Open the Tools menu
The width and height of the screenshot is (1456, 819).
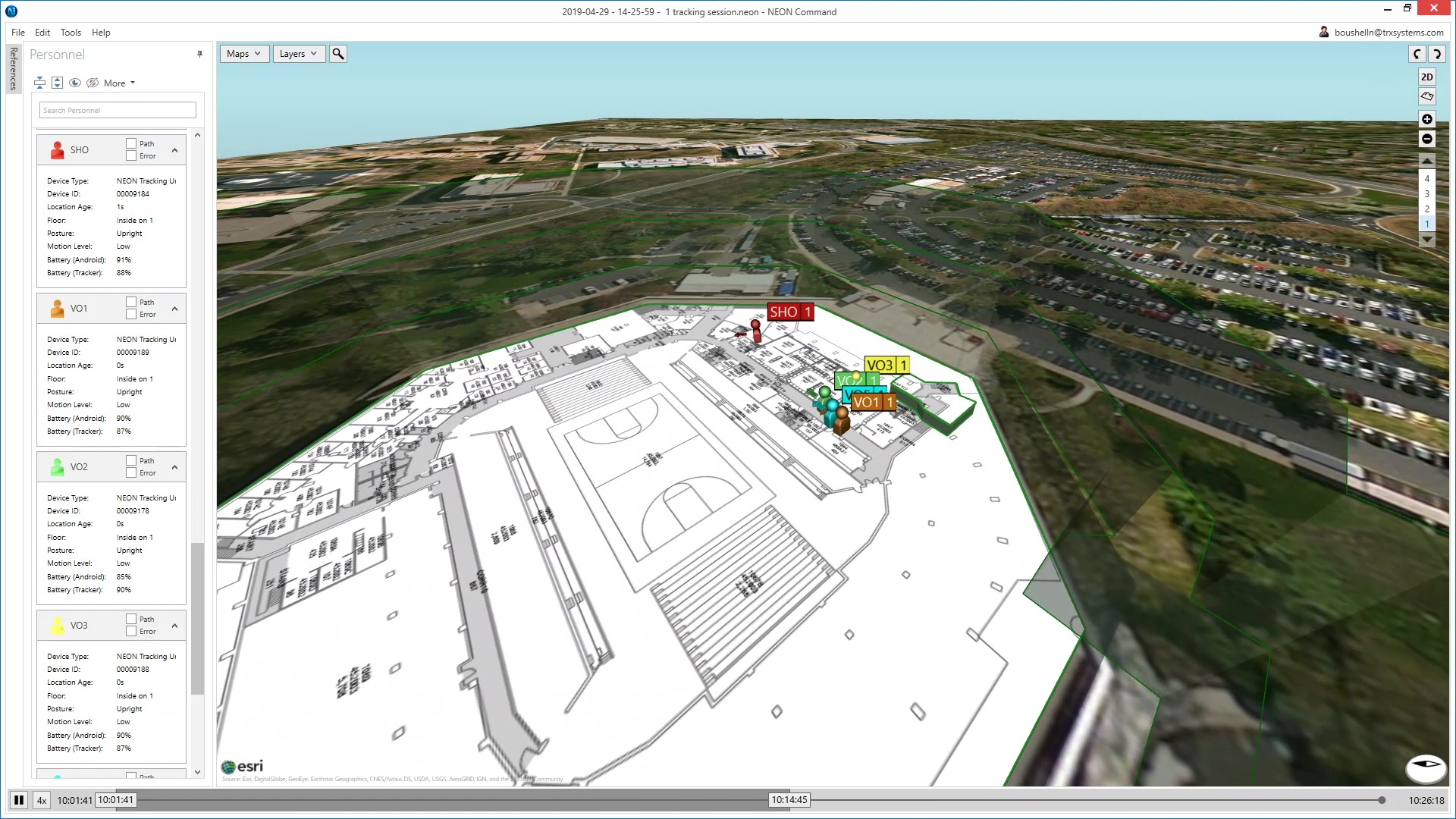click(71, 33)
